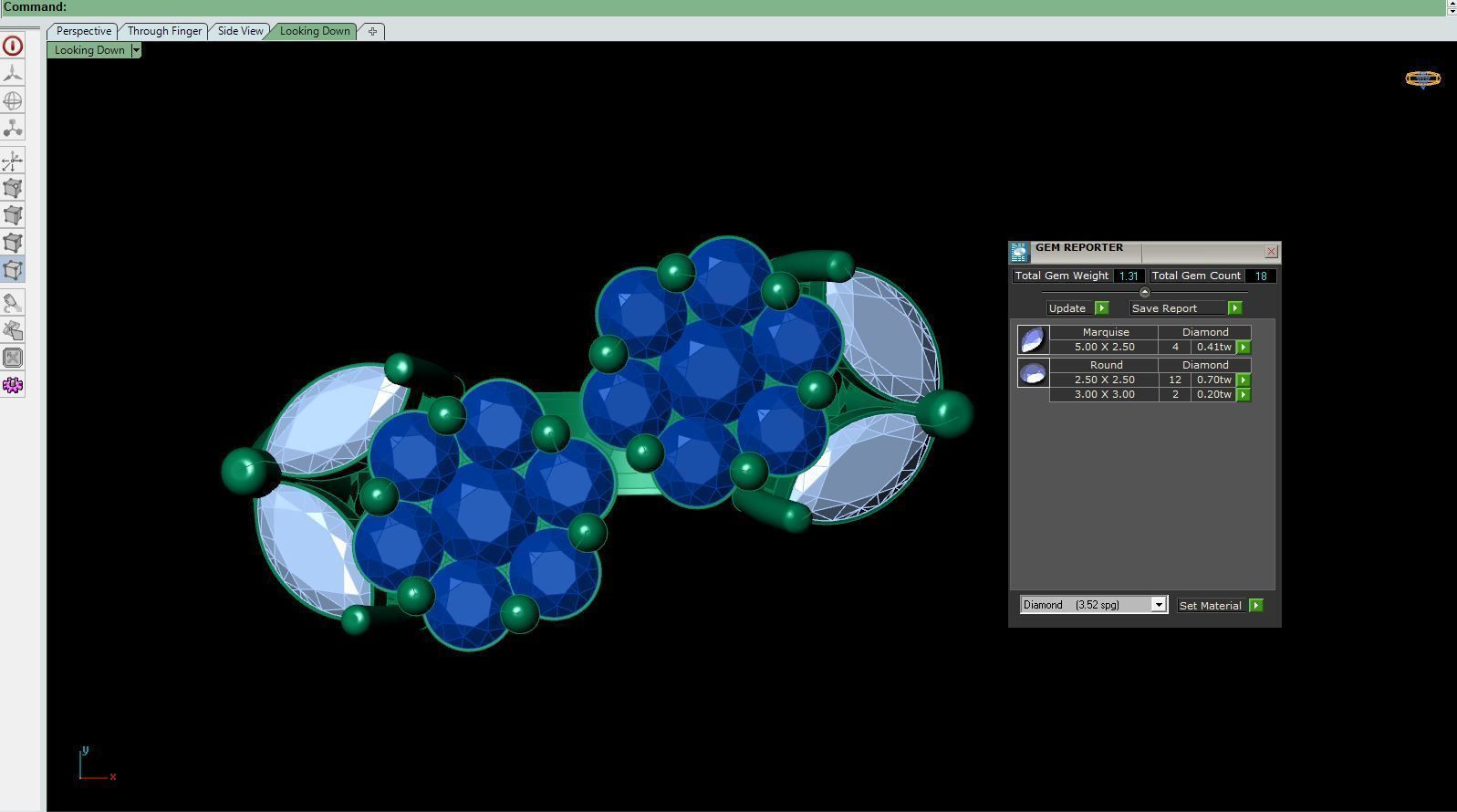The width and height of the screenshot is (1457, 812).
Task: Click the "0.20tw" weight cell
Action: (x=1213, y=394)
